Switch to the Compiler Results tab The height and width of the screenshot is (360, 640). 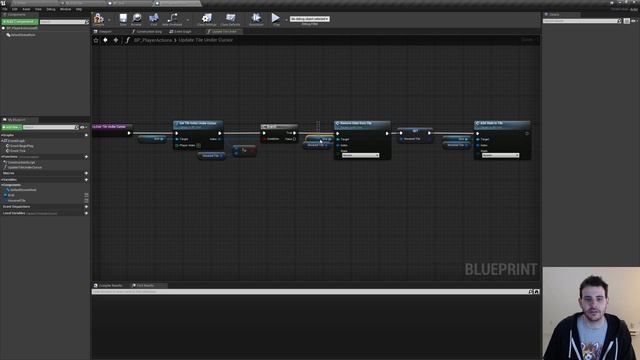(108, 285)
